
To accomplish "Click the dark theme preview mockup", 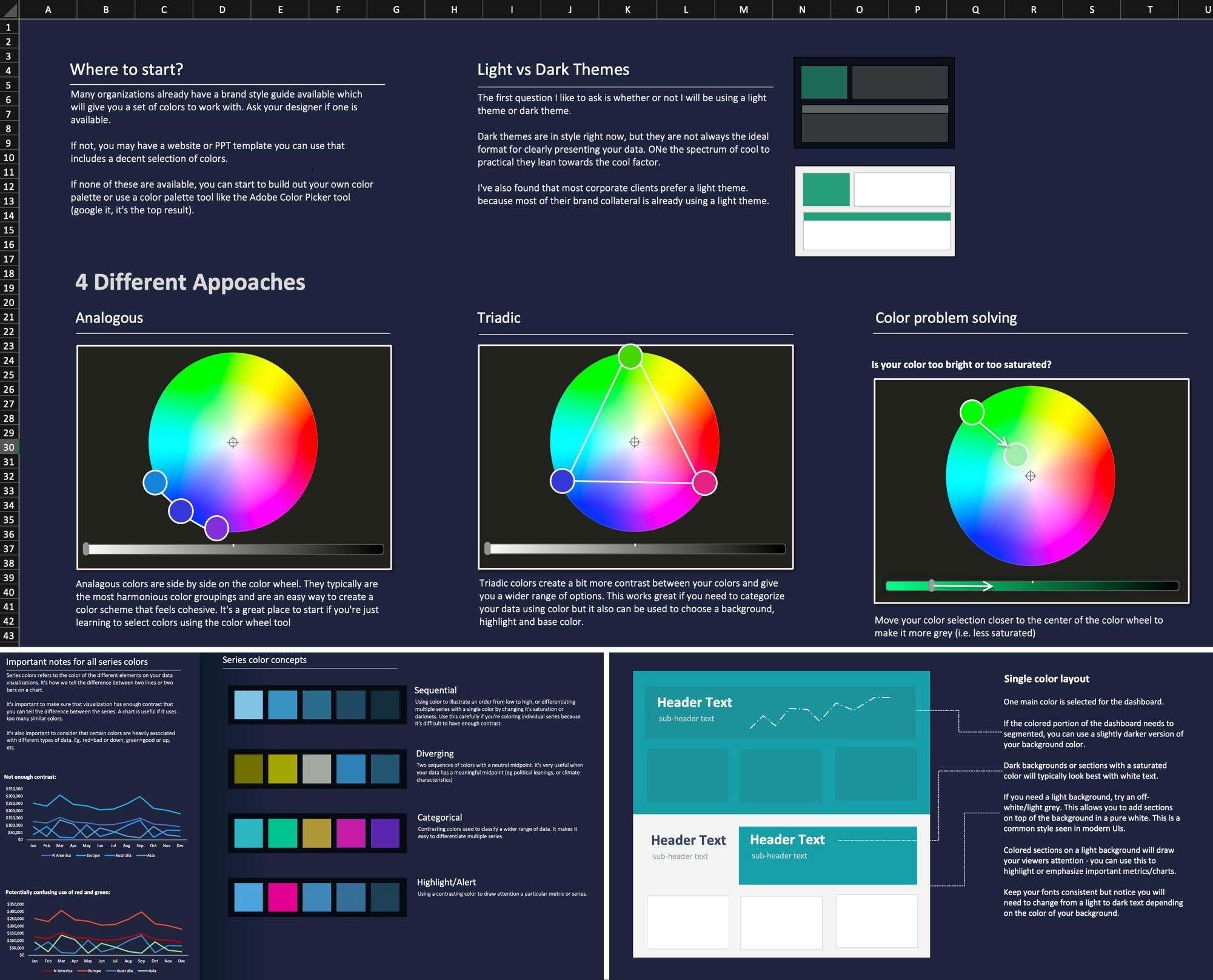I will 874,103.
